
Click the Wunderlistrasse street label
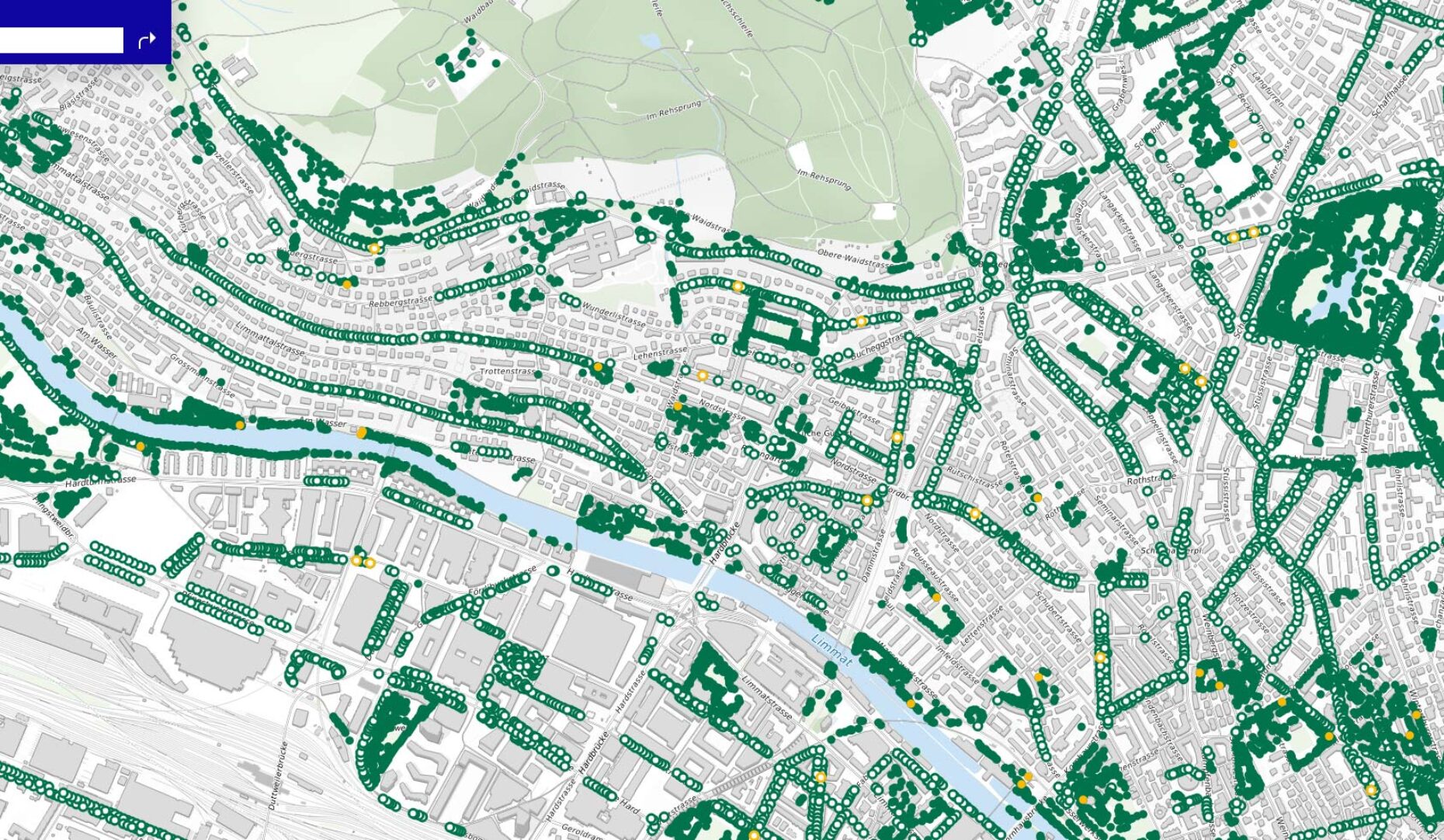[613, 314]
